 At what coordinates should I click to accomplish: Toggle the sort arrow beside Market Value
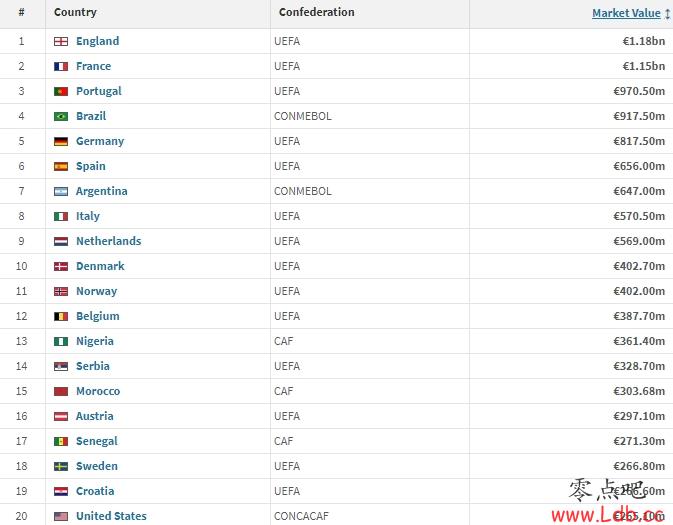coord(667,14)
